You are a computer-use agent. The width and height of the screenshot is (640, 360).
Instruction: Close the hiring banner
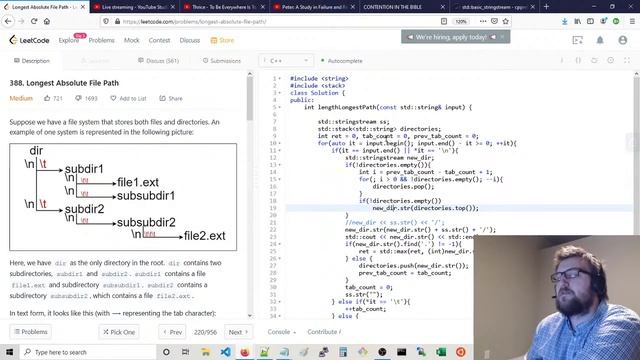point(502,37)
